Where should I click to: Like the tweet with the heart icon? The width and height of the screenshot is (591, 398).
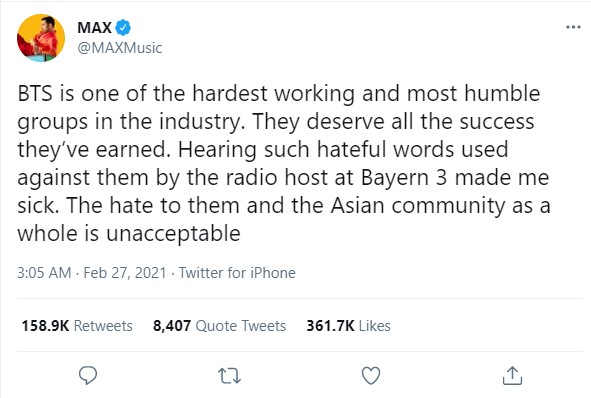pyautogui.click(x=371, y=375)
